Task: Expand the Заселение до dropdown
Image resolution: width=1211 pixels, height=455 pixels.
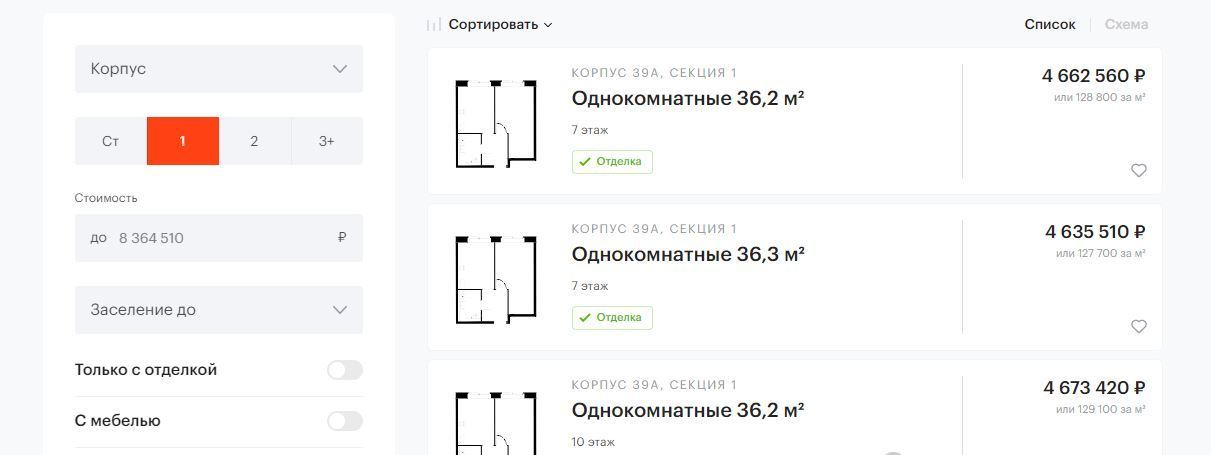Action: coord(219,310)
